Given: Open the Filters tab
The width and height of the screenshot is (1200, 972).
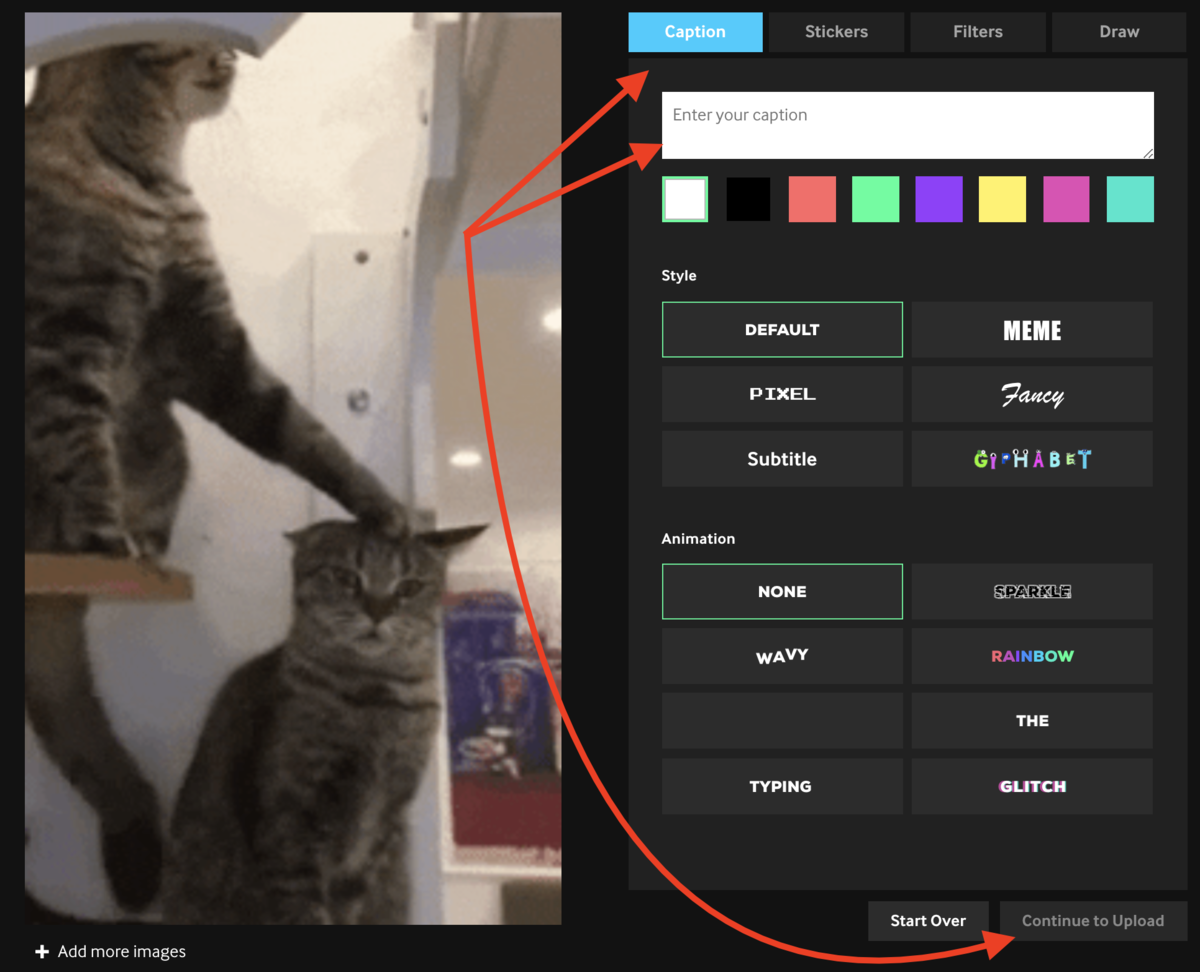Looking at the screenshot, I should 977,32.
